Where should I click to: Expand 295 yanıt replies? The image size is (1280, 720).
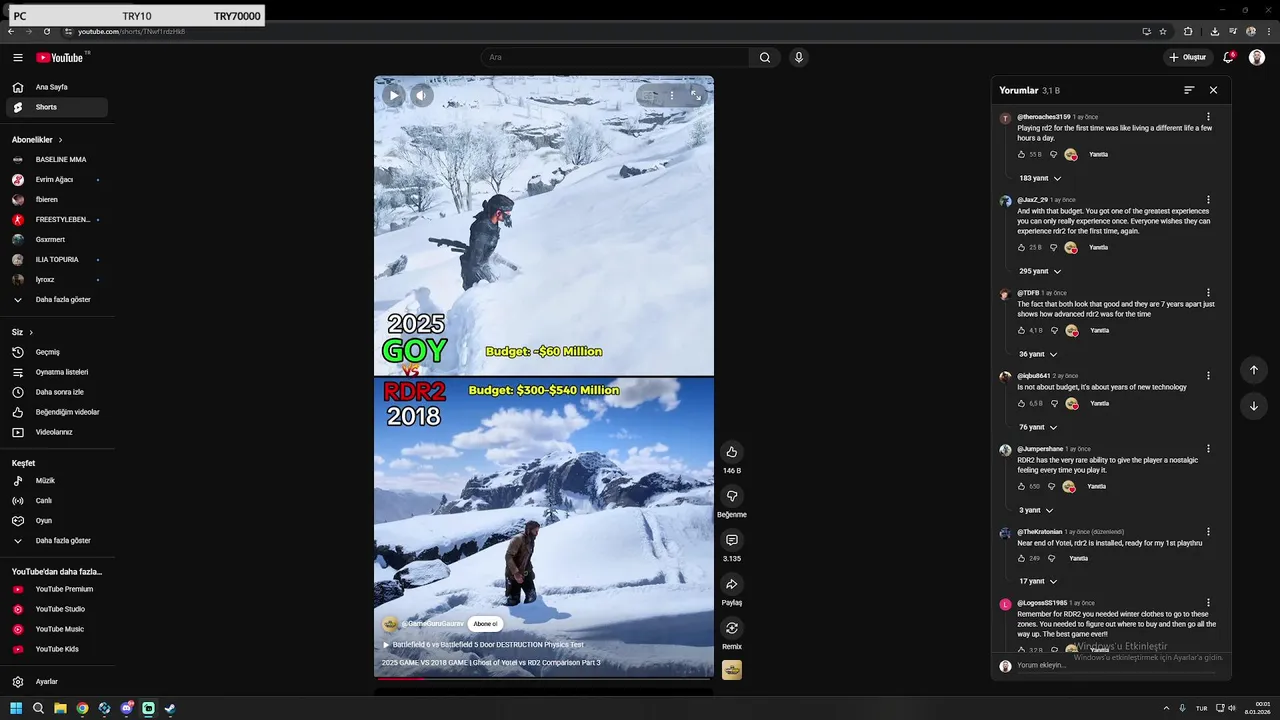pos(1040,271)
